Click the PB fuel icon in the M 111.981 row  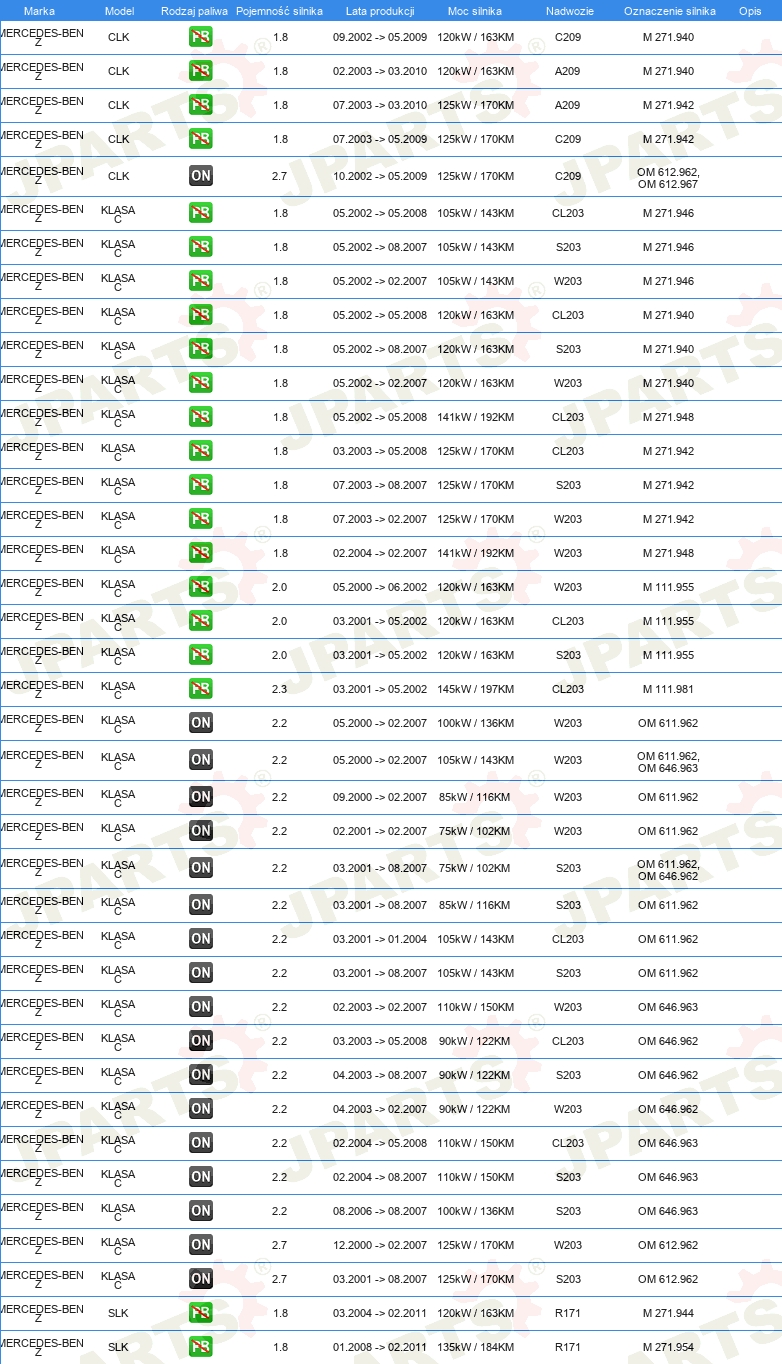click(200, 688)
